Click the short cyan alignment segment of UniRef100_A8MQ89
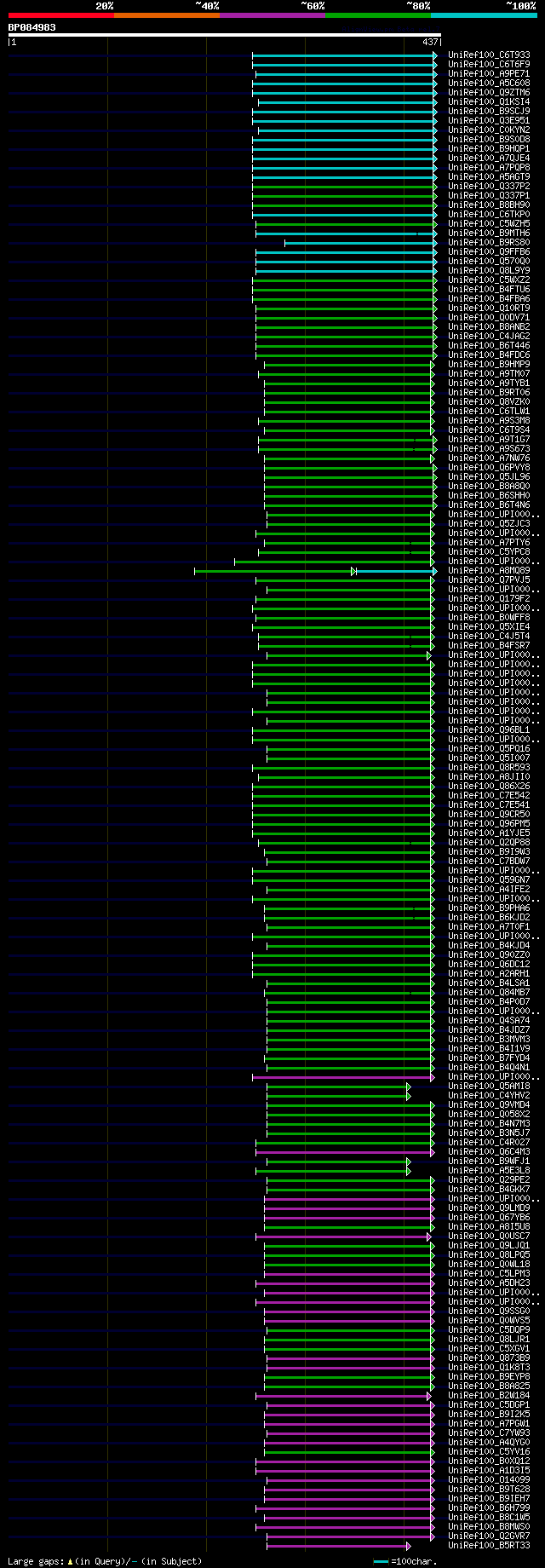This screenshot has width=545, height=1568. pyautogui.click(x=395, y=571)
